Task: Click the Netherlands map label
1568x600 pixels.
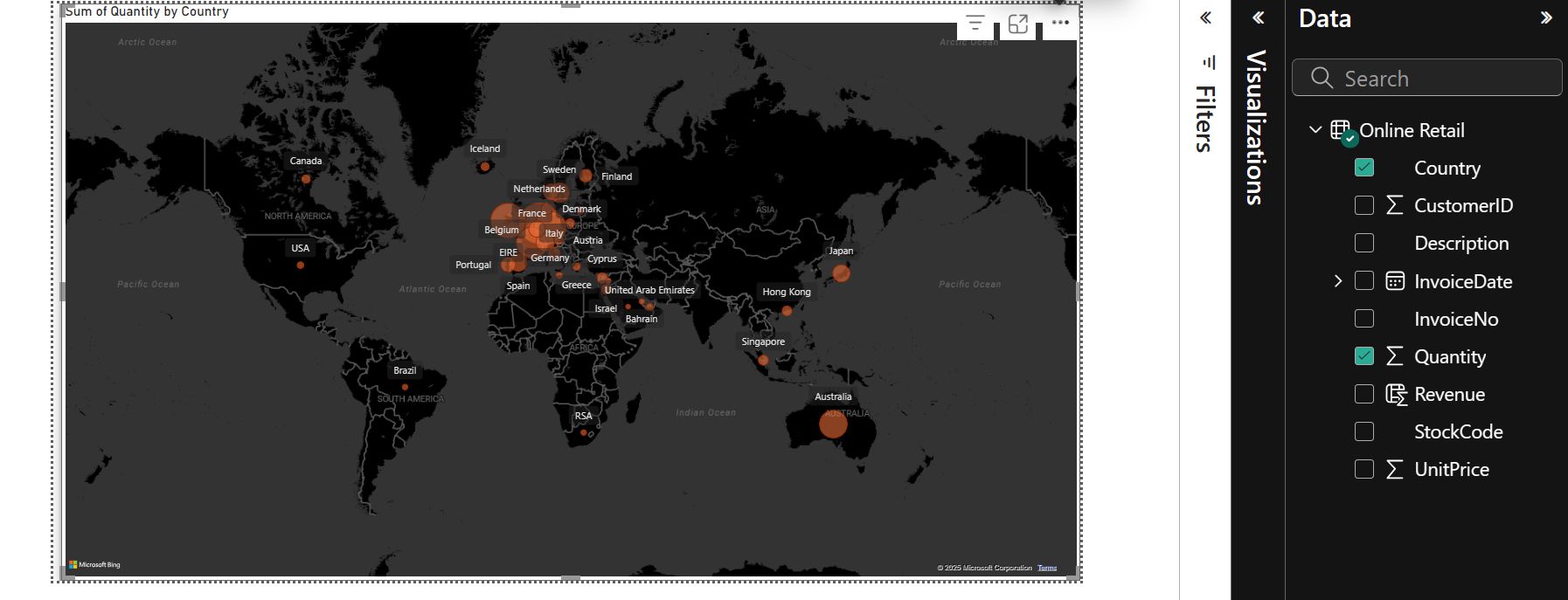Action: tap(539, 189)
